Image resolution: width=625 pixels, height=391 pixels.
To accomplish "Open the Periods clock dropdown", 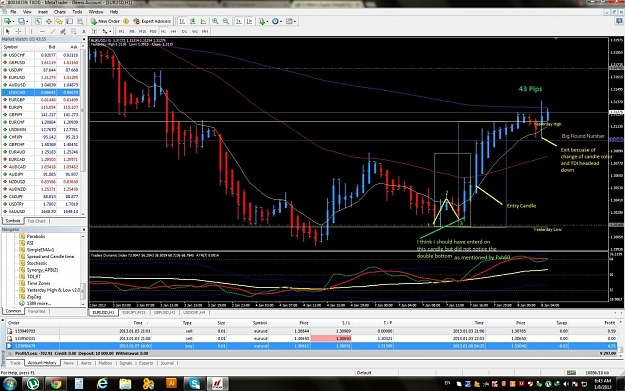I will click(x=277, y=21).
